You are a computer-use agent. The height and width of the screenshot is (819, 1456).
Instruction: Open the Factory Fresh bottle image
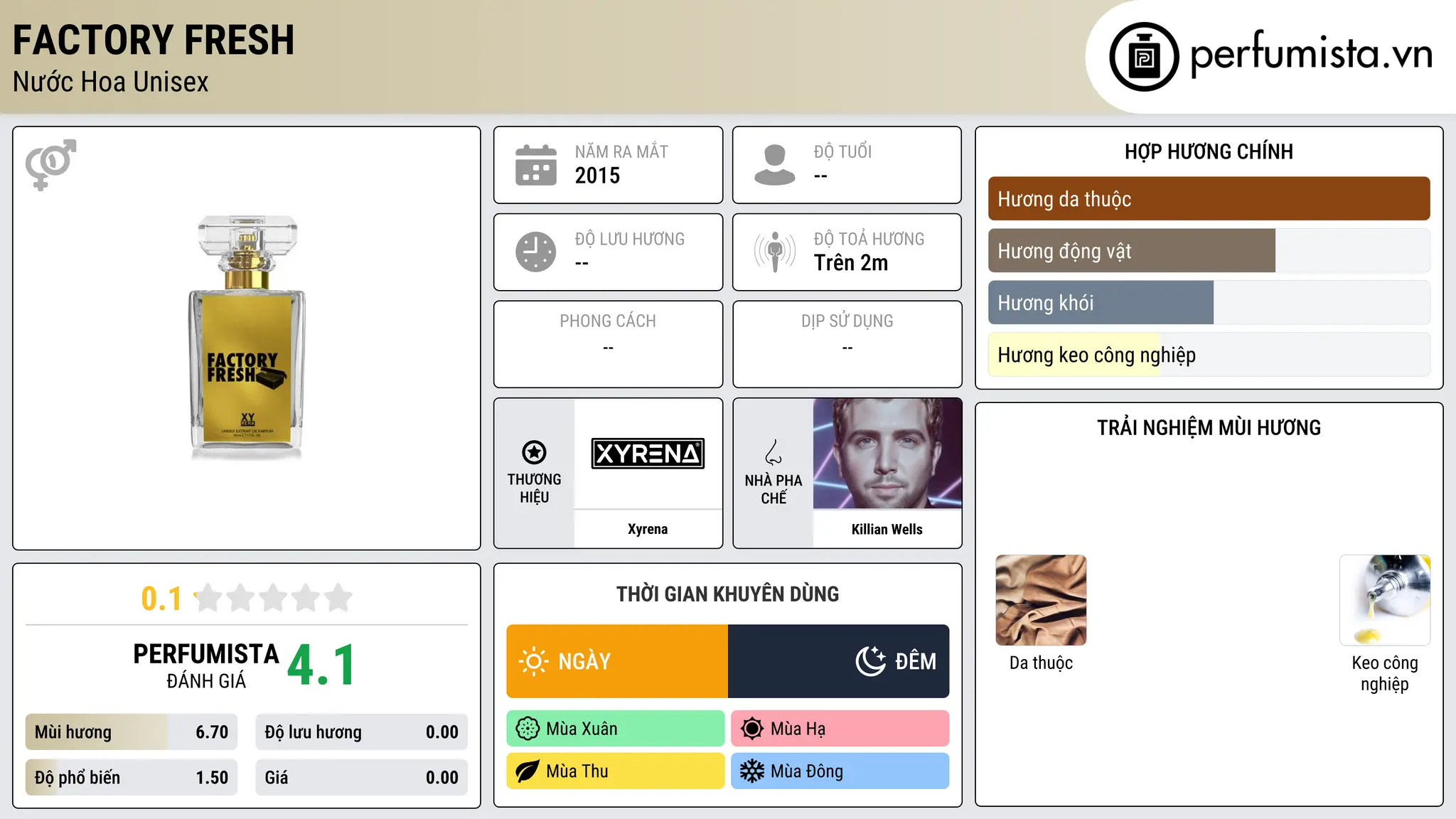tap(247, 337)
